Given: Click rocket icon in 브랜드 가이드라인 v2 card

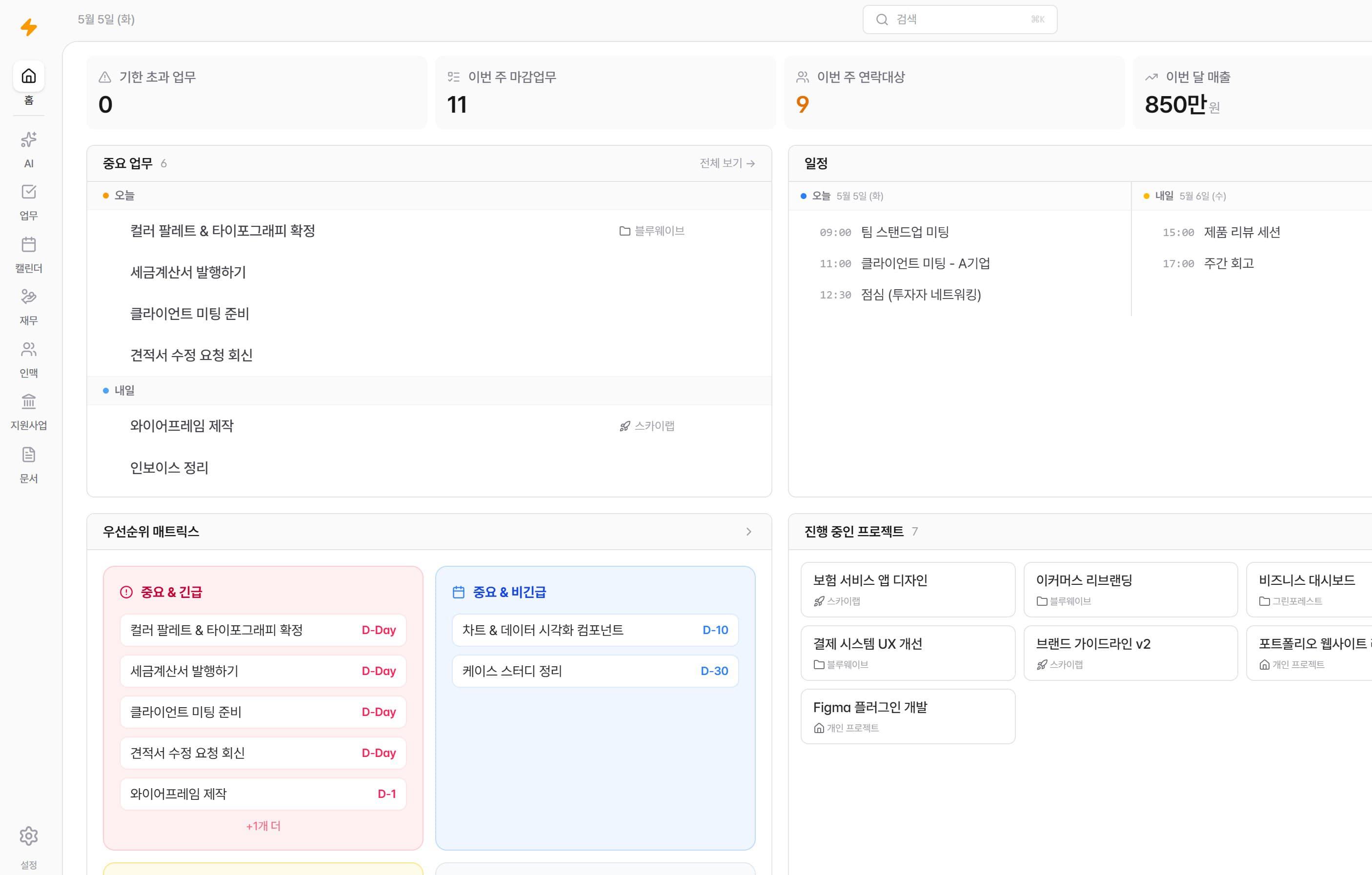Looking at the screenshot, I should point(1042,664).
